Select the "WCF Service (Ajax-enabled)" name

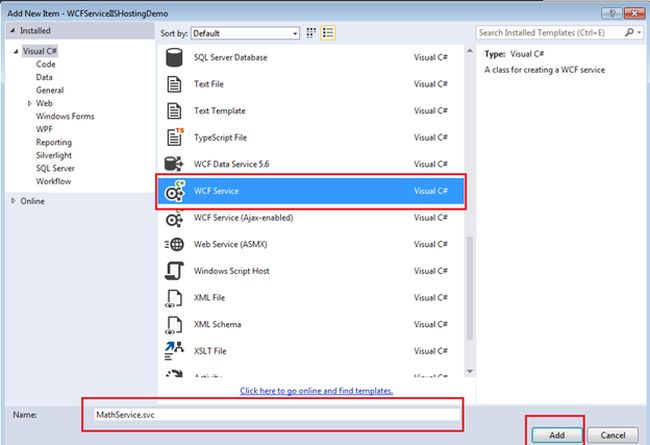pos(243,218)
